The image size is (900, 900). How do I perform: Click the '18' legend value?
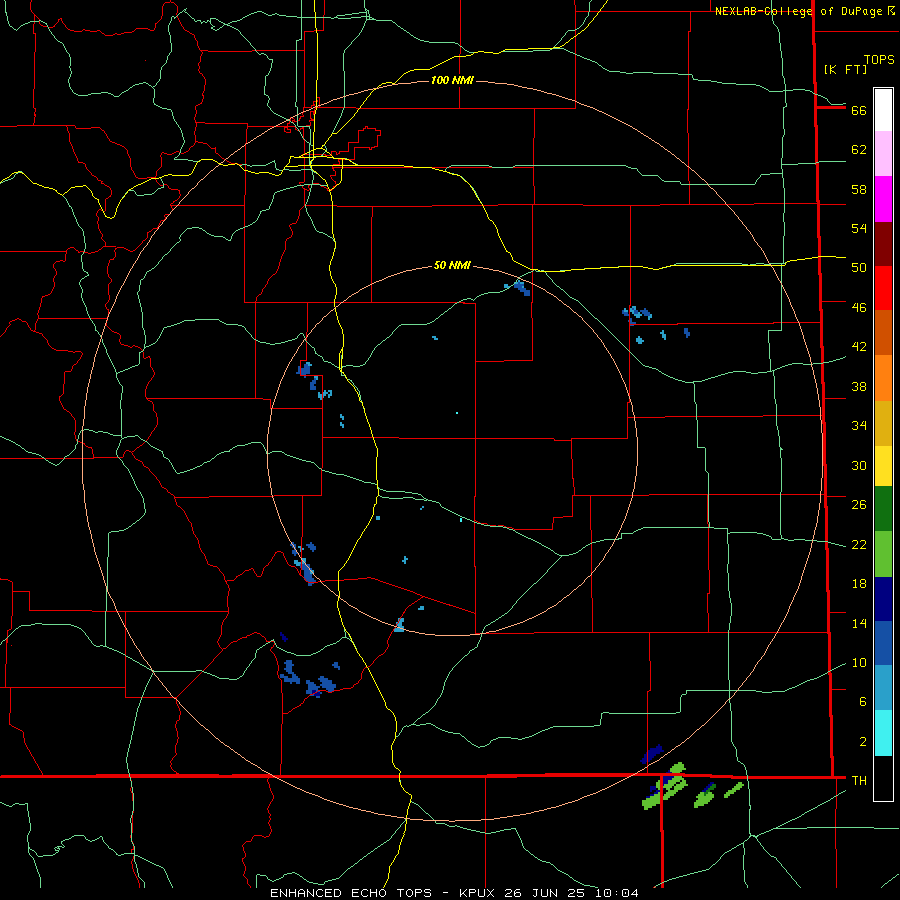(859, 584)
